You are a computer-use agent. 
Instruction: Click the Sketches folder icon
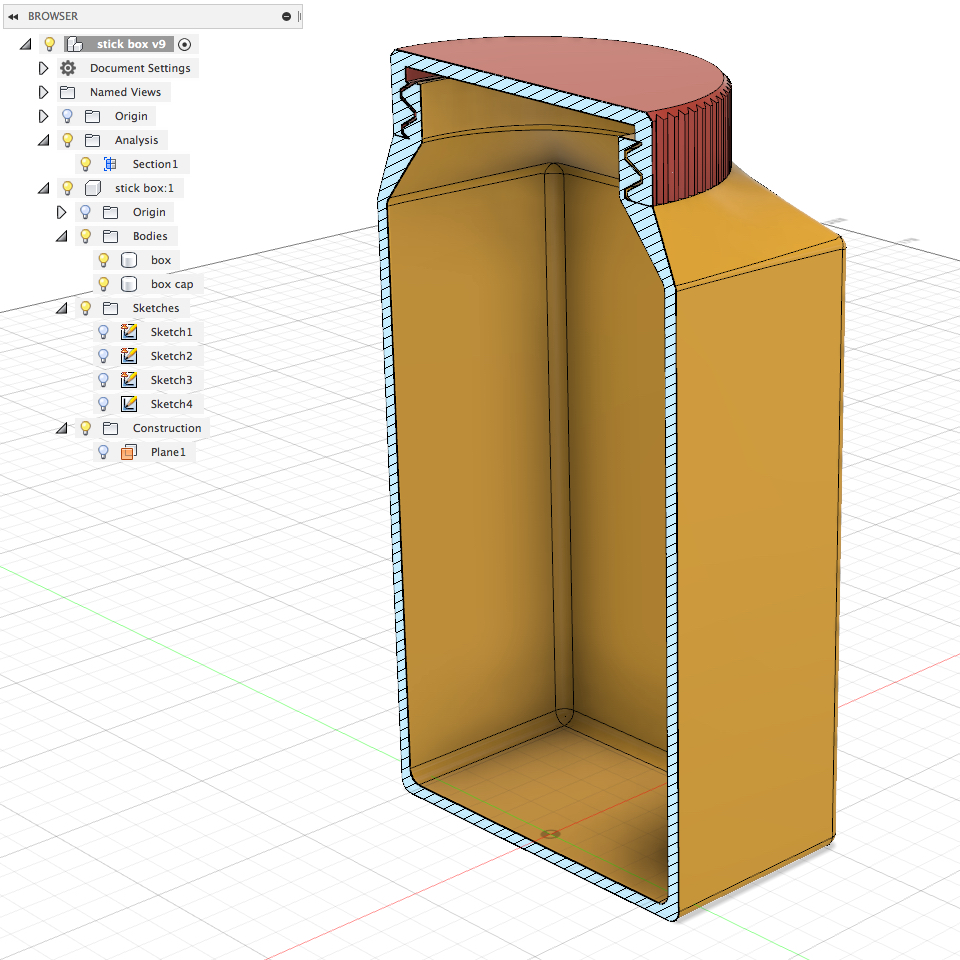pyautogui.click(x=110, y=307)
